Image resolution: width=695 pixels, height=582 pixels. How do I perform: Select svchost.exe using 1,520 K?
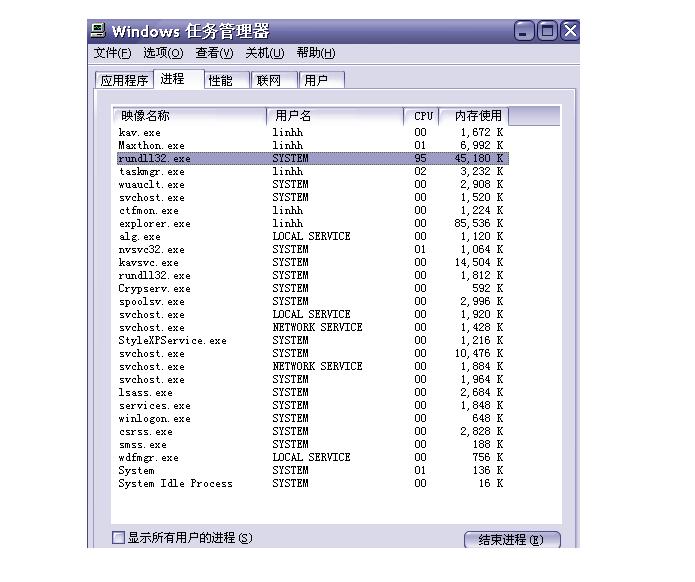coord(313,197)
